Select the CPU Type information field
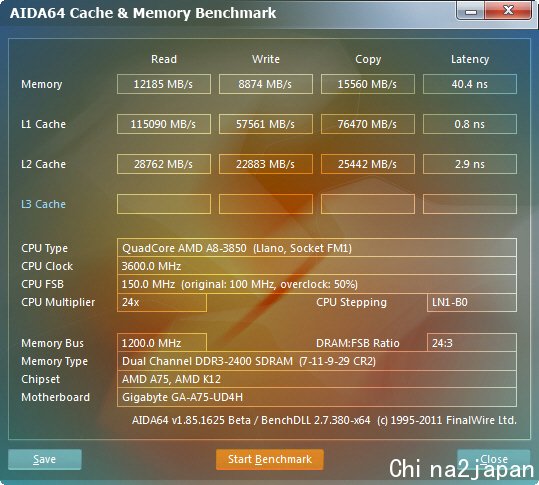This screenshot has width=539, height=485. [x=317, y=248]
